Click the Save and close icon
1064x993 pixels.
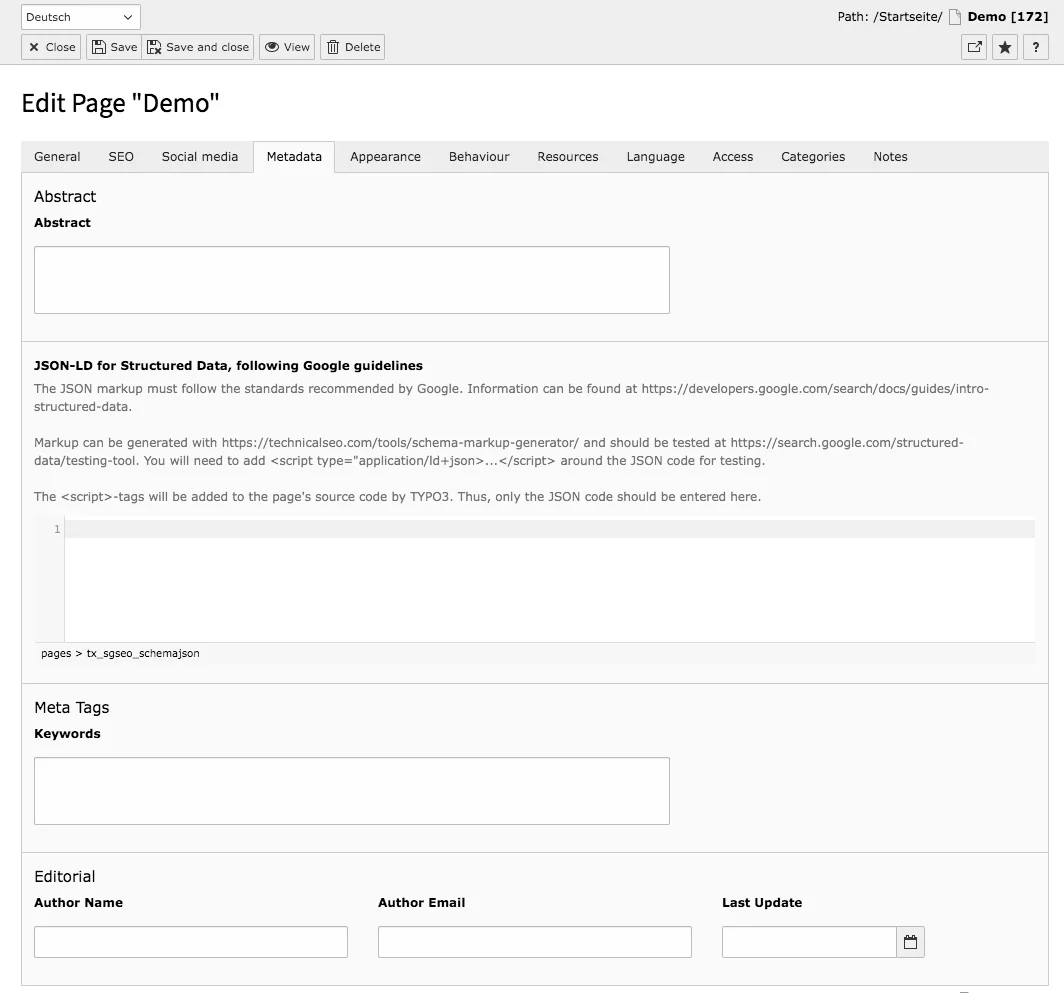click(153, 46)
